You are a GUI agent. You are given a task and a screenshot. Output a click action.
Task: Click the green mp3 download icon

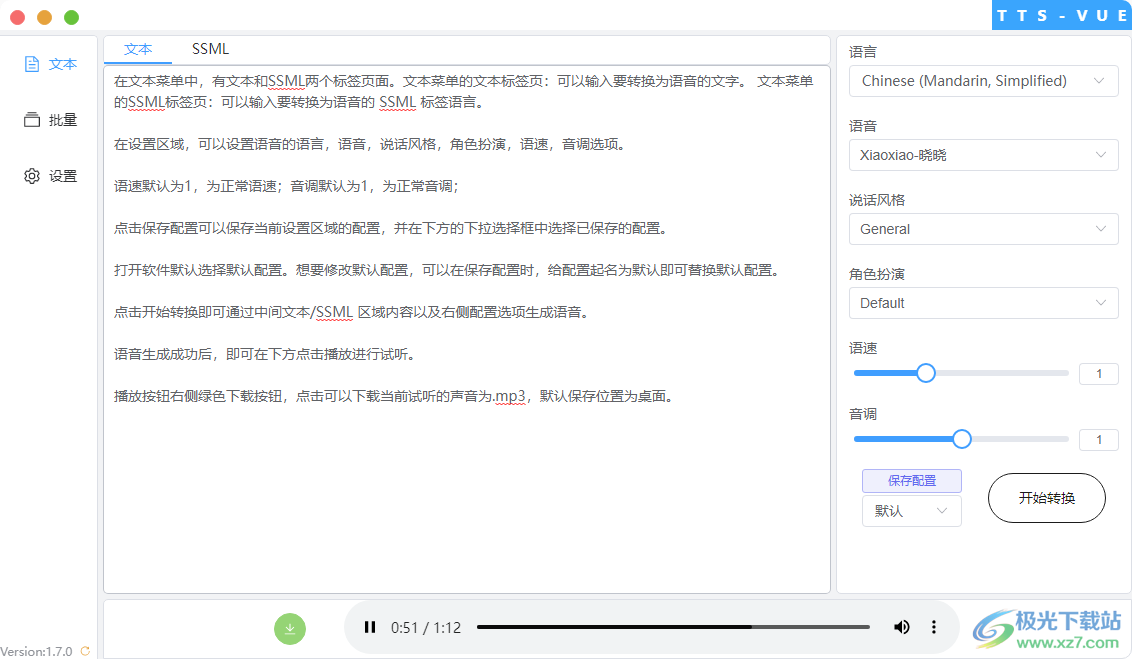pyautogui.click(x=290, y=628)
